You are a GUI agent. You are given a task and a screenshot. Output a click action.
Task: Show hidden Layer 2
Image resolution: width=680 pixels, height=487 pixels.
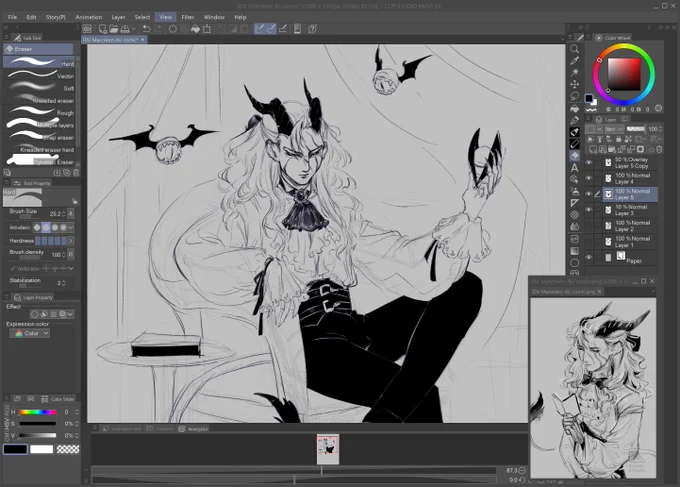[x=588, y=226]
